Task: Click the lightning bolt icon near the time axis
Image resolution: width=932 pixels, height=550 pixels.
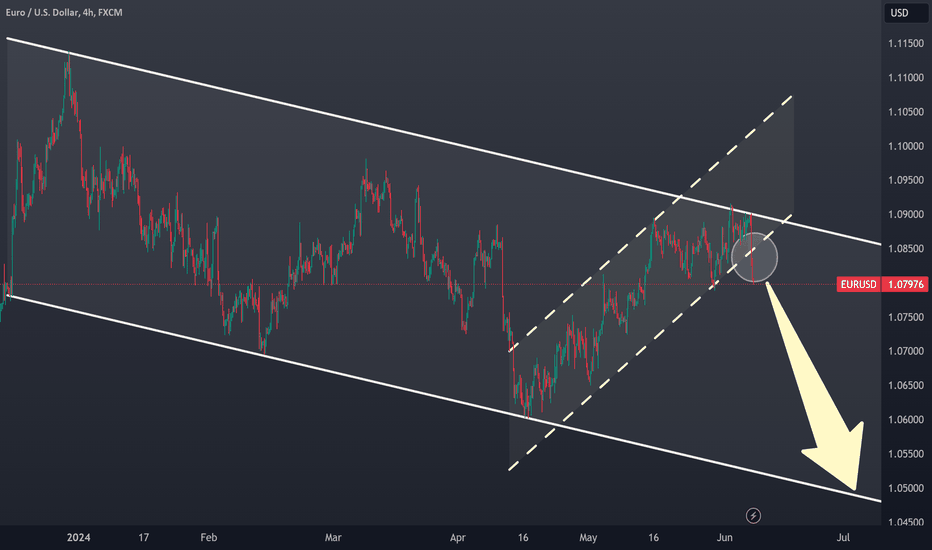Action: (x=753, y=516)
